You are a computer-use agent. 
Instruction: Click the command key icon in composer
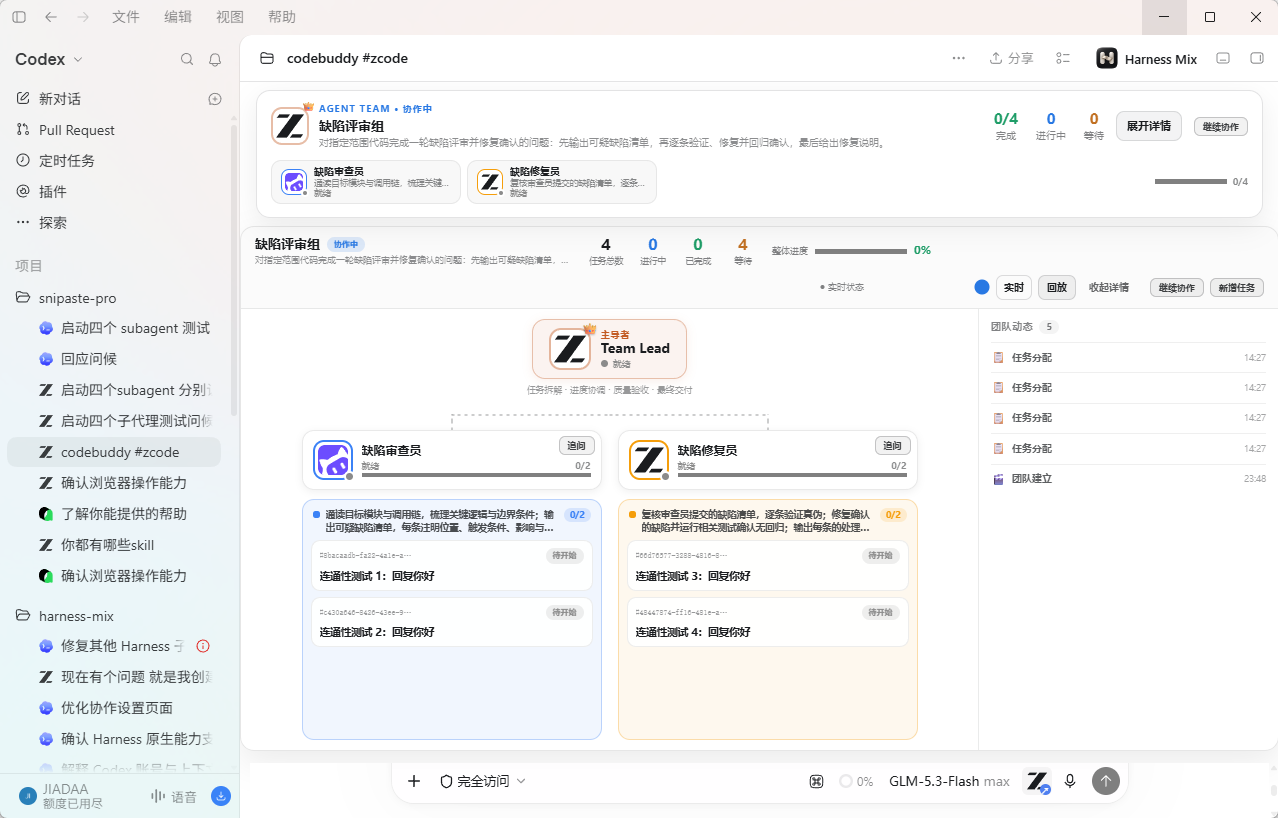pyautogui.click(x=817, y=781)
